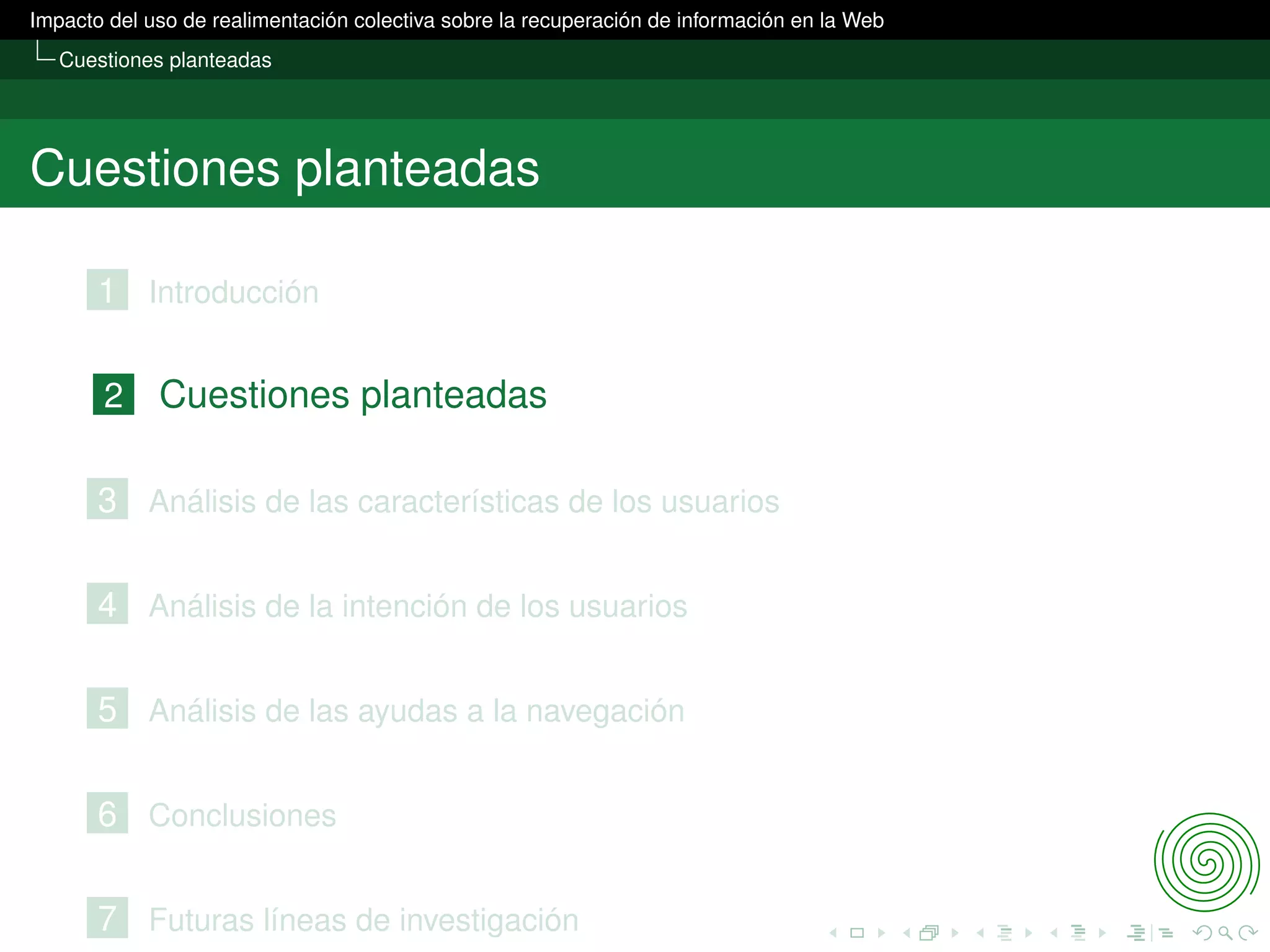Viewport: 1270px width, 952px height.
Task: Jump to the Conclusiones section
Action: (242, 816)
